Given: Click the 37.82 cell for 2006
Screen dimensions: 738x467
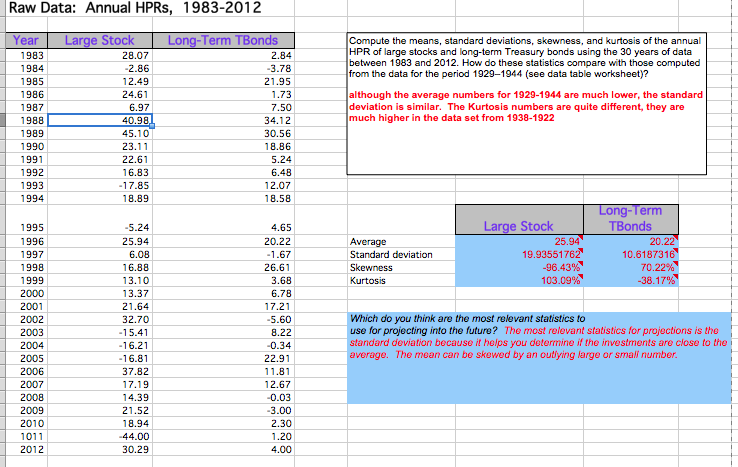Looking at the screenshot, I should coord(100,372).
